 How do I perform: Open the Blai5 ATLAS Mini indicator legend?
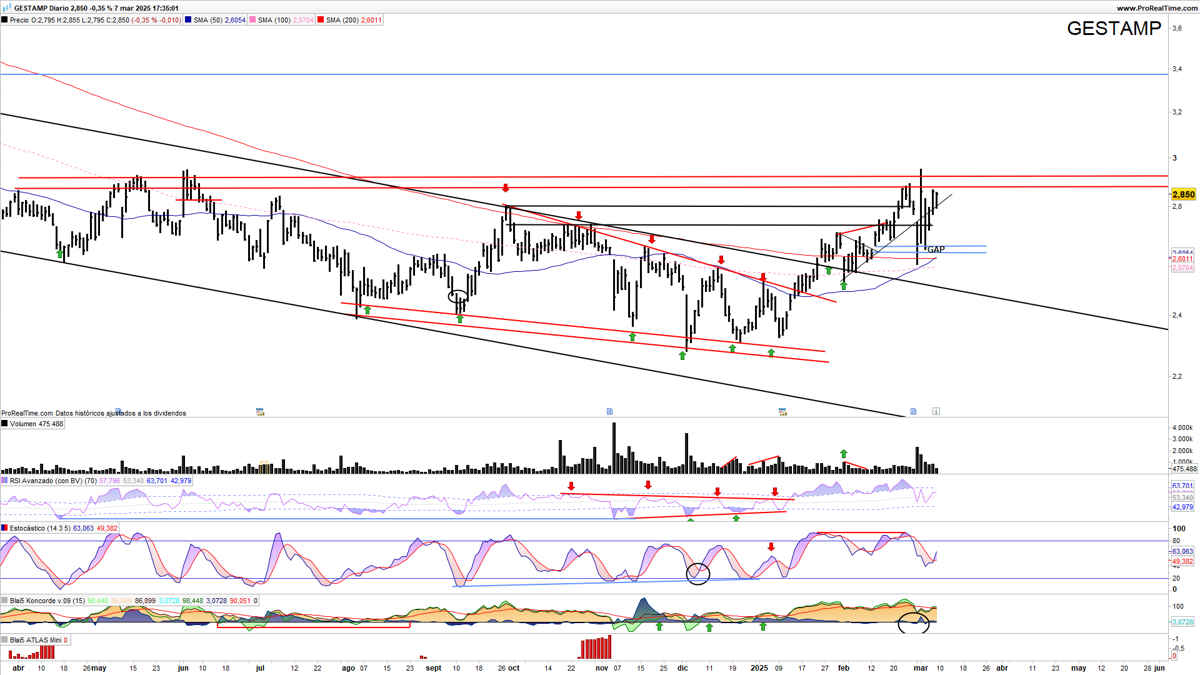click(x=35, y=639)
